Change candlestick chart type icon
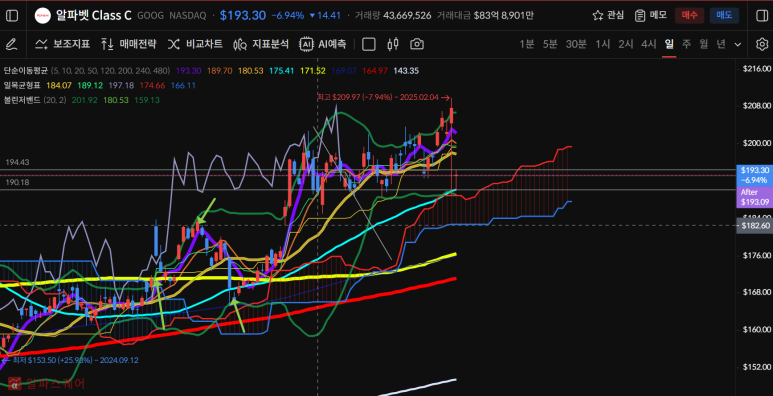The image size is (773, 396). coord(393,45)
